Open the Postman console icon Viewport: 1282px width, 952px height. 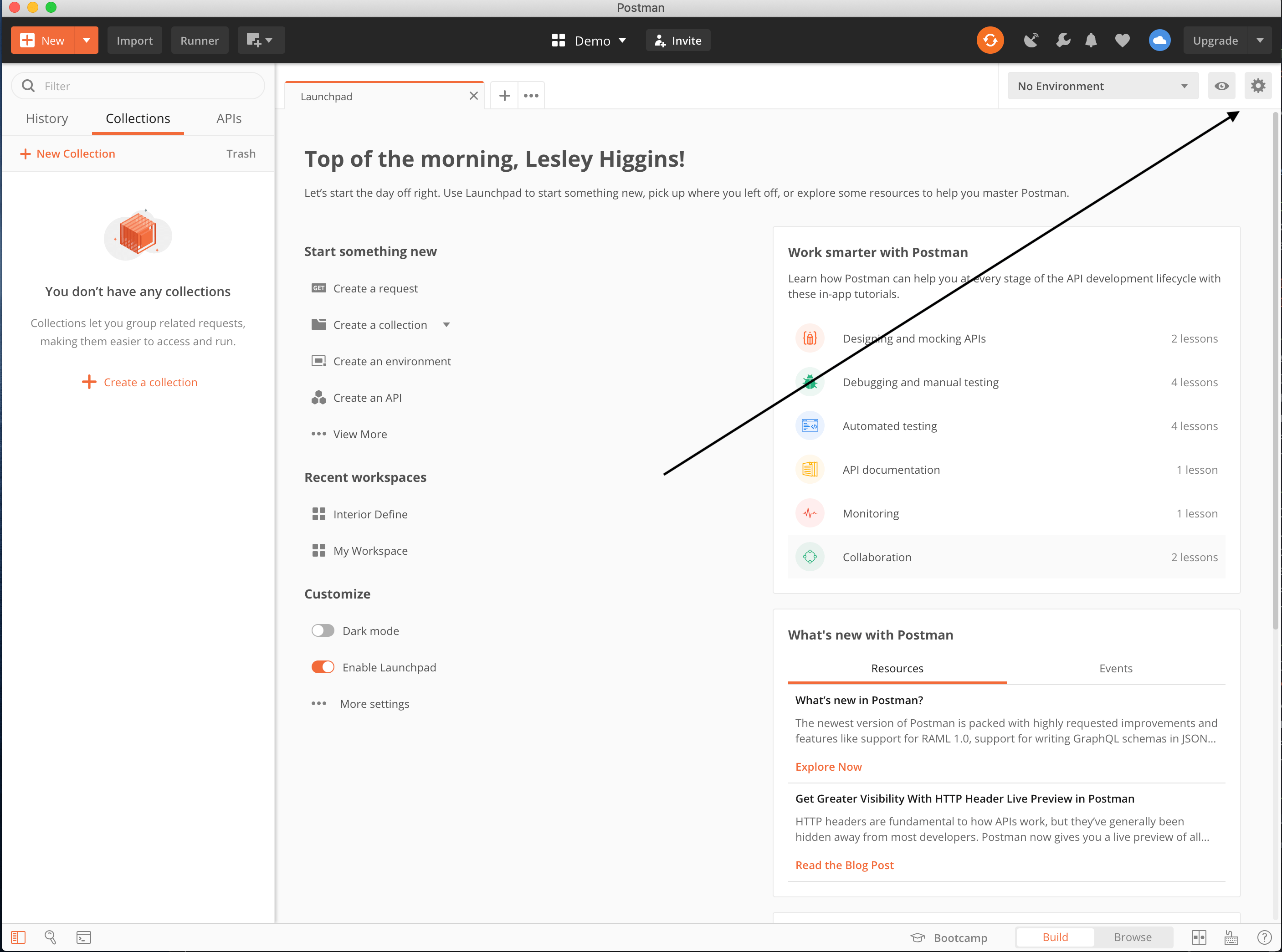(83, 937)
